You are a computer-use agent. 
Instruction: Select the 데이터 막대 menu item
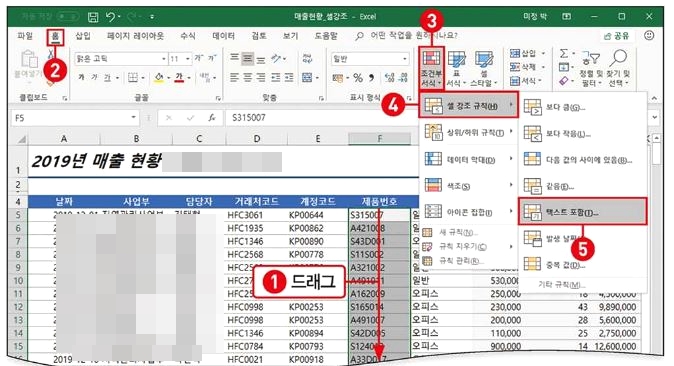(x=469, y=160)
